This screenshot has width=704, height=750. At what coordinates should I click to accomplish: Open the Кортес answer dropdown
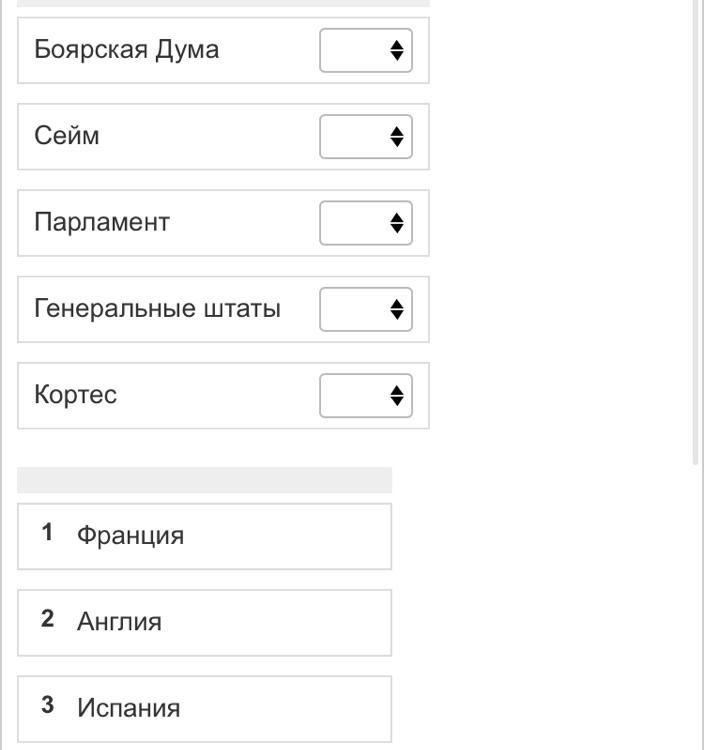[366, 395]
